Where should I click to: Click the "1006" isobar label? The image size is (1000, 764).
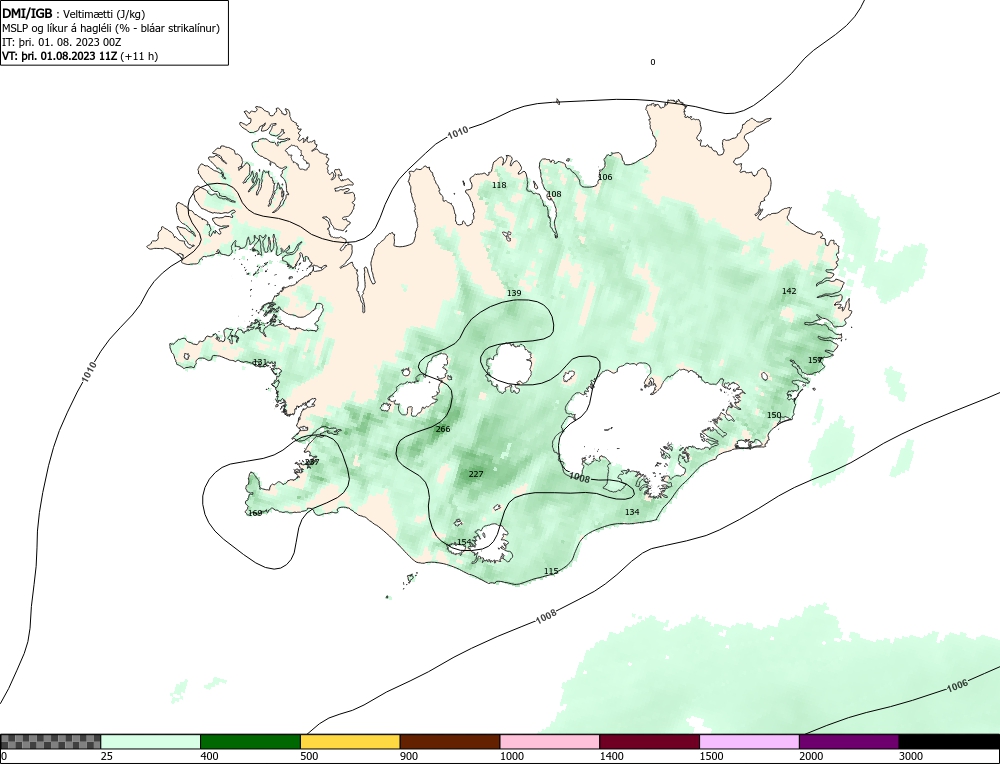[957, 685]
